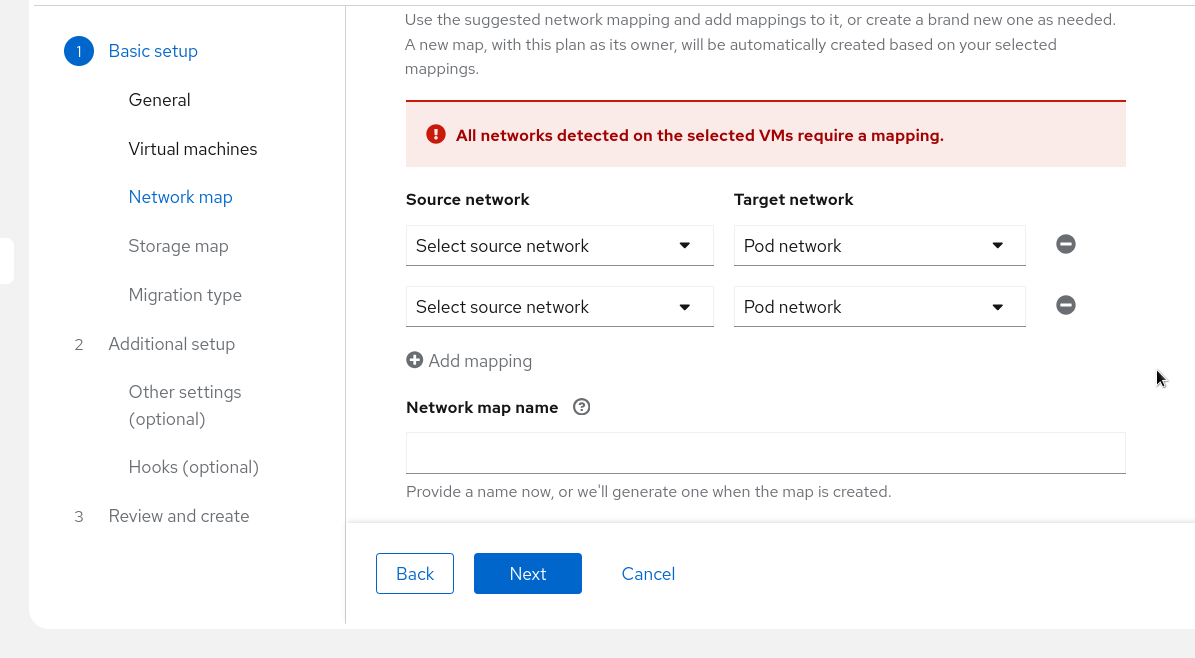Click the Back button
Image resolution: width=1195 pixels, height=658 pixels.
pos(415,574)
